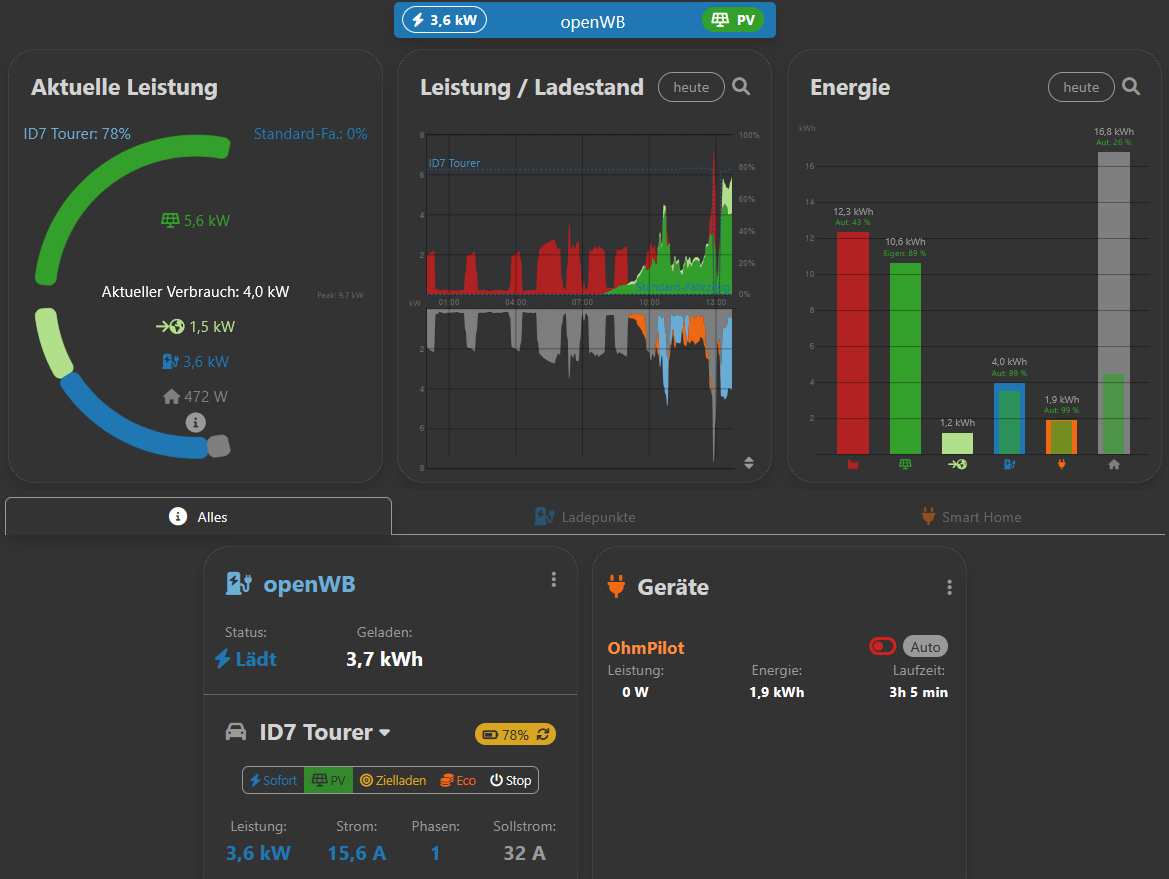1169x879 pixels.
Task: Click the Lädt status text
Action: click(x=256, y=659)
